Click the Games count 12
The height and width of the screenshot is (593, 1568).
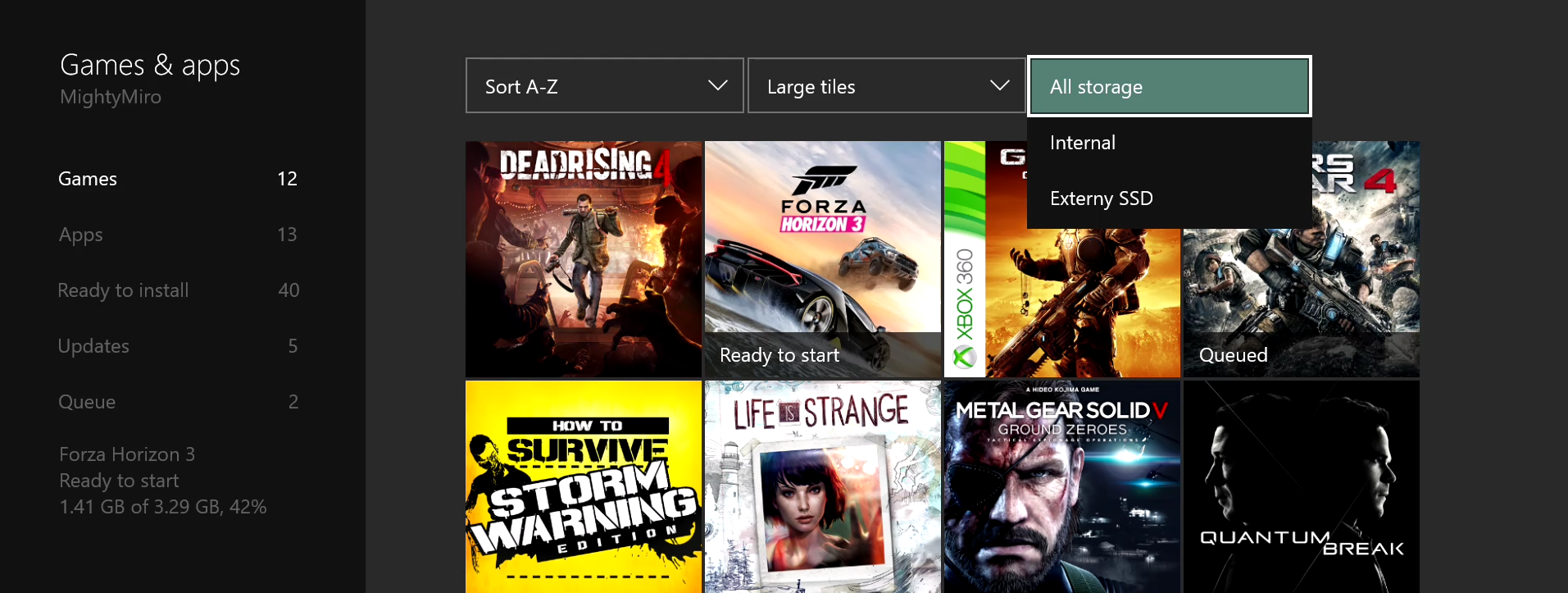(x=287, y=179)
